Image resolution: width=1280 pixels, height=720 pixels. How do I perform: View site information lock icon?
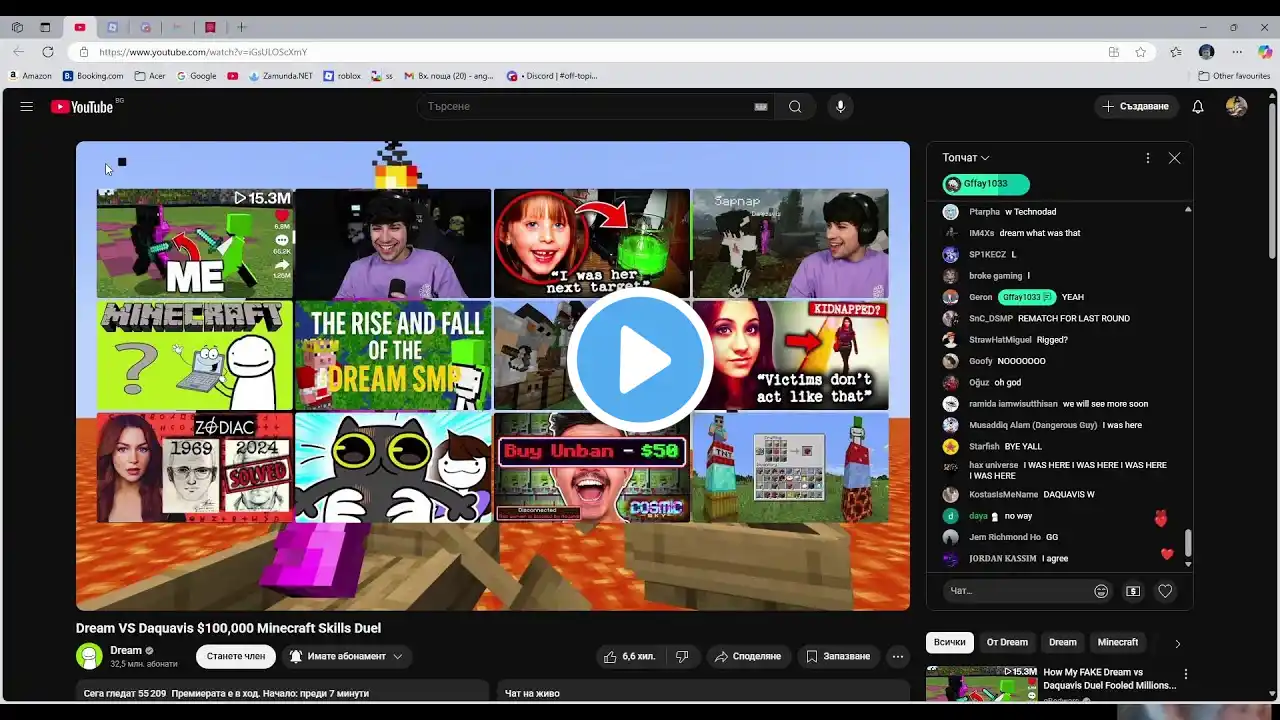click(84, 52)
